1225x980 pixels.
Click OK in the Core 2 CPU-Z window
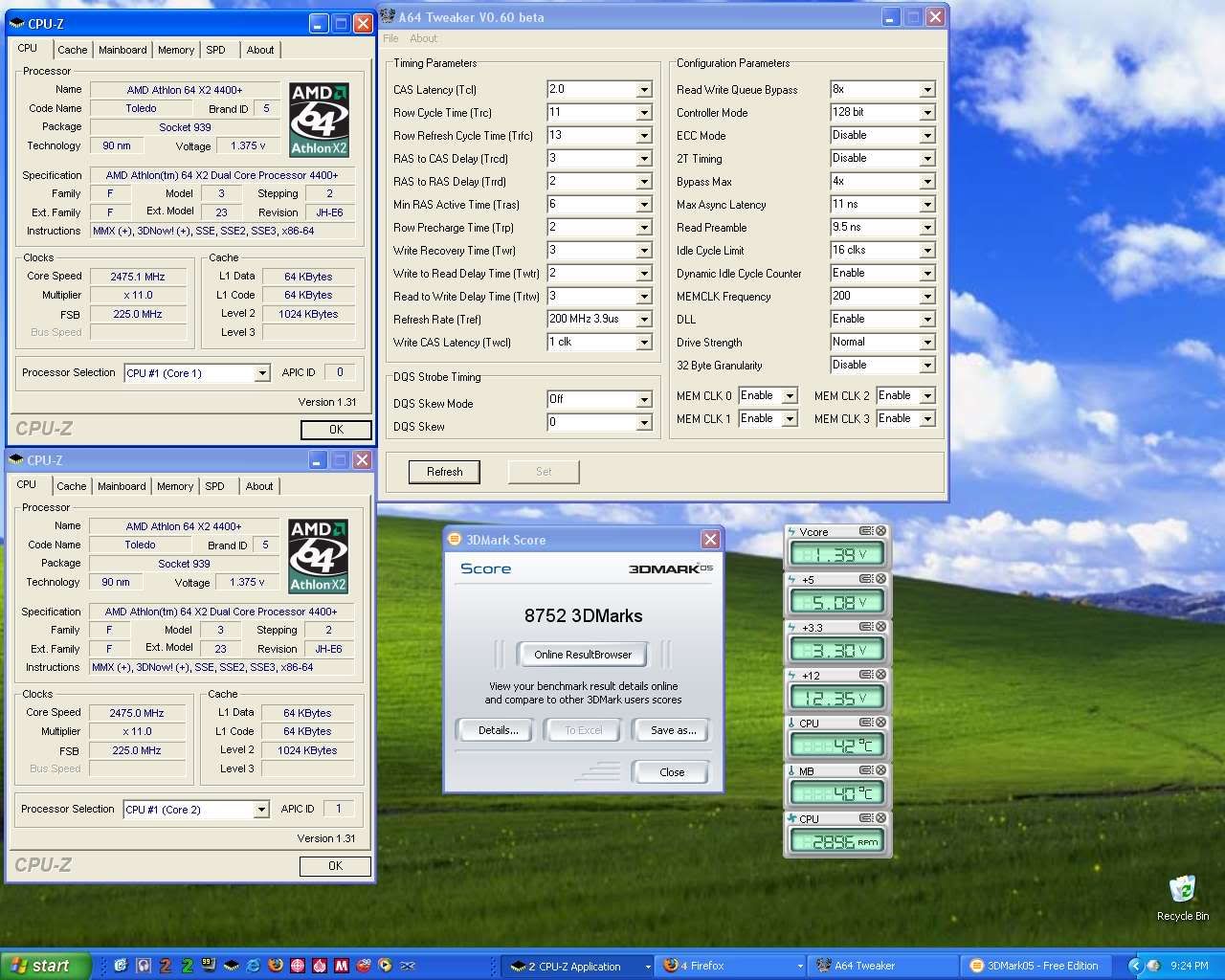335,866
